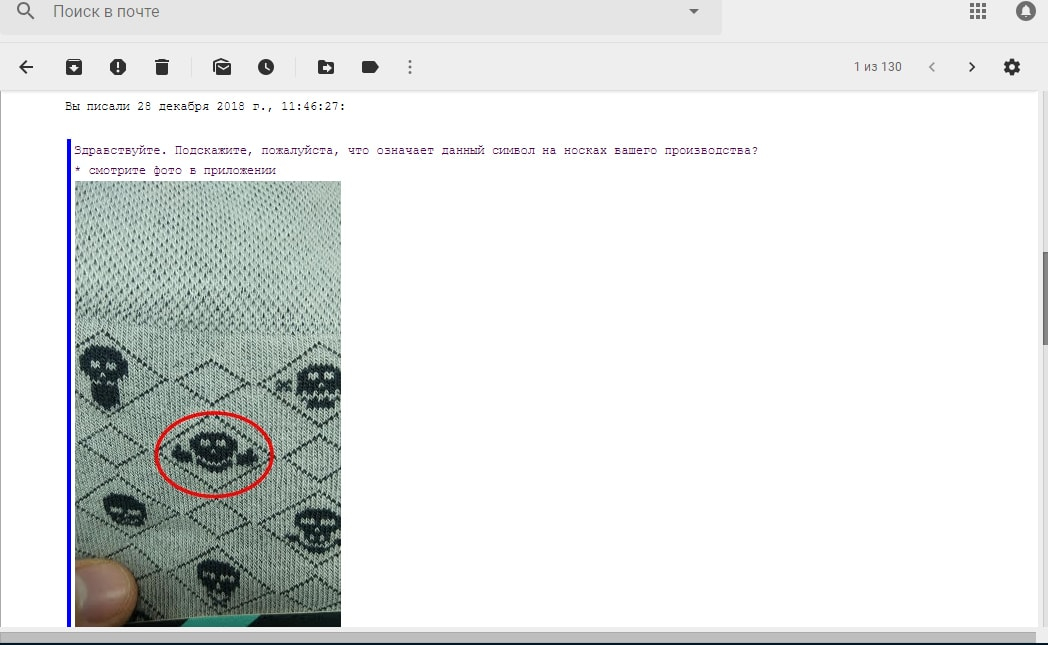Open the Google apps grid
1048x645 pixels.
tap(978, 11)
